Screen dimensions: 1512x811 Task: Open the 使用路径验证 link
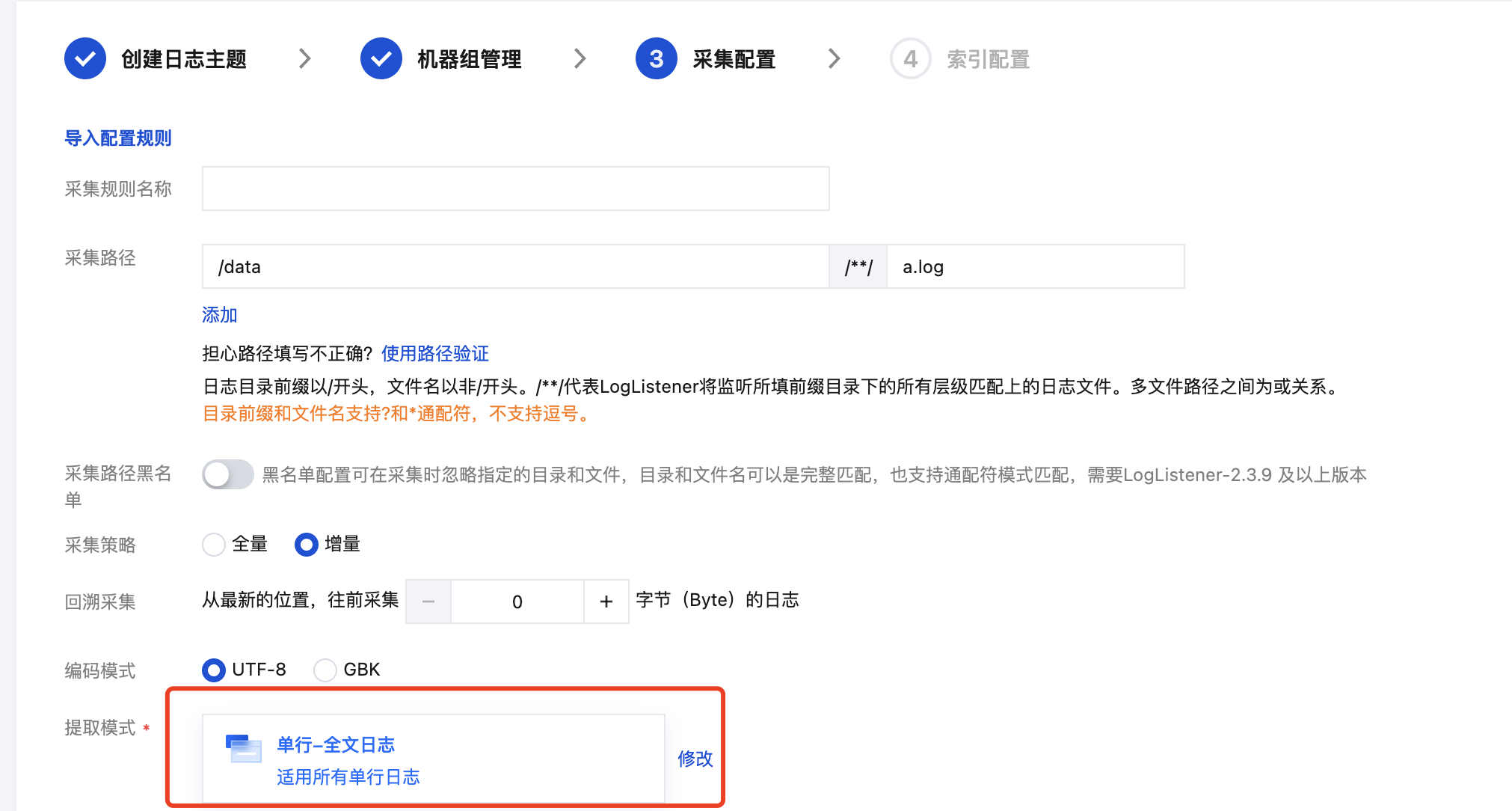[x=434, y=353]
